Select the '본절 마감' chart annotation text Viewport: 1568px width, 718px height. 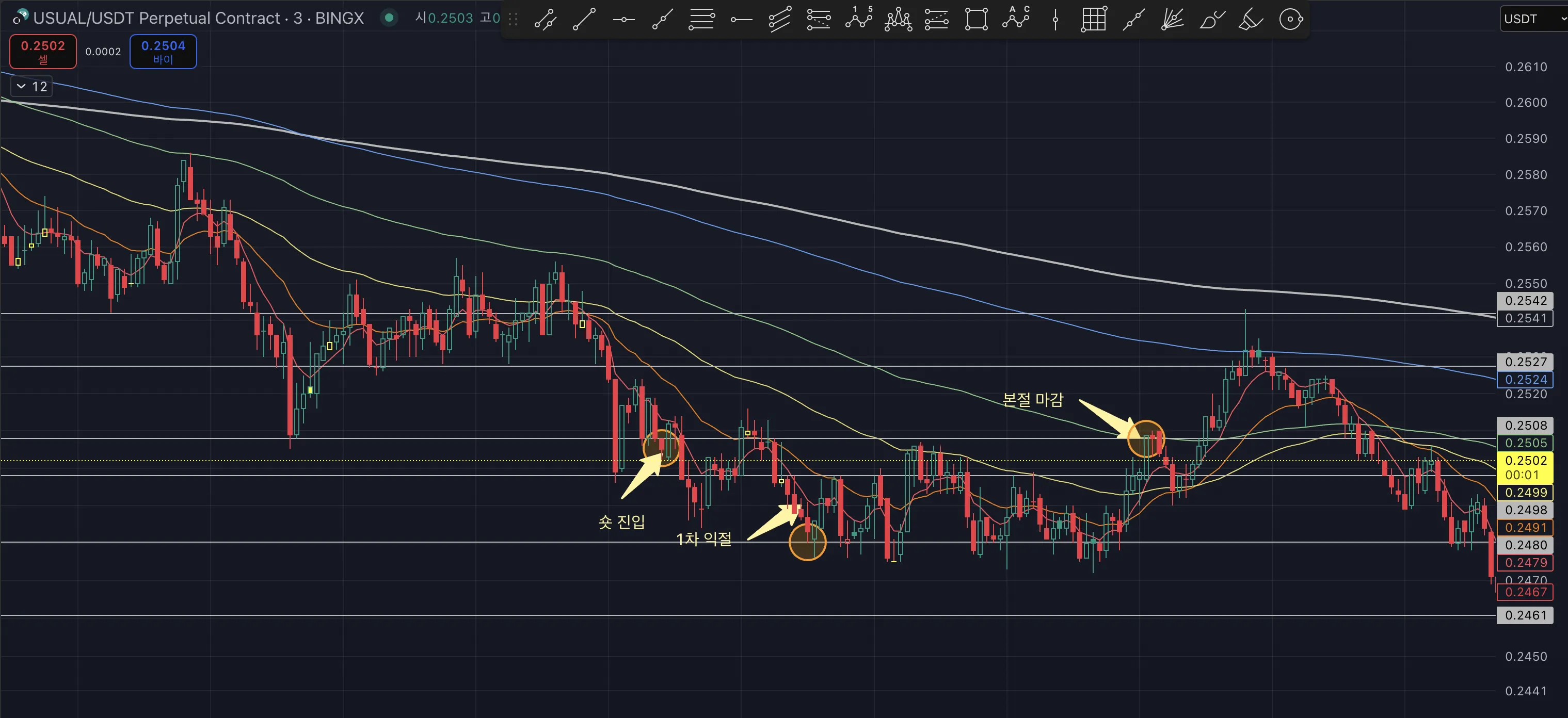pyautogui.click(x=1032, y=400)
